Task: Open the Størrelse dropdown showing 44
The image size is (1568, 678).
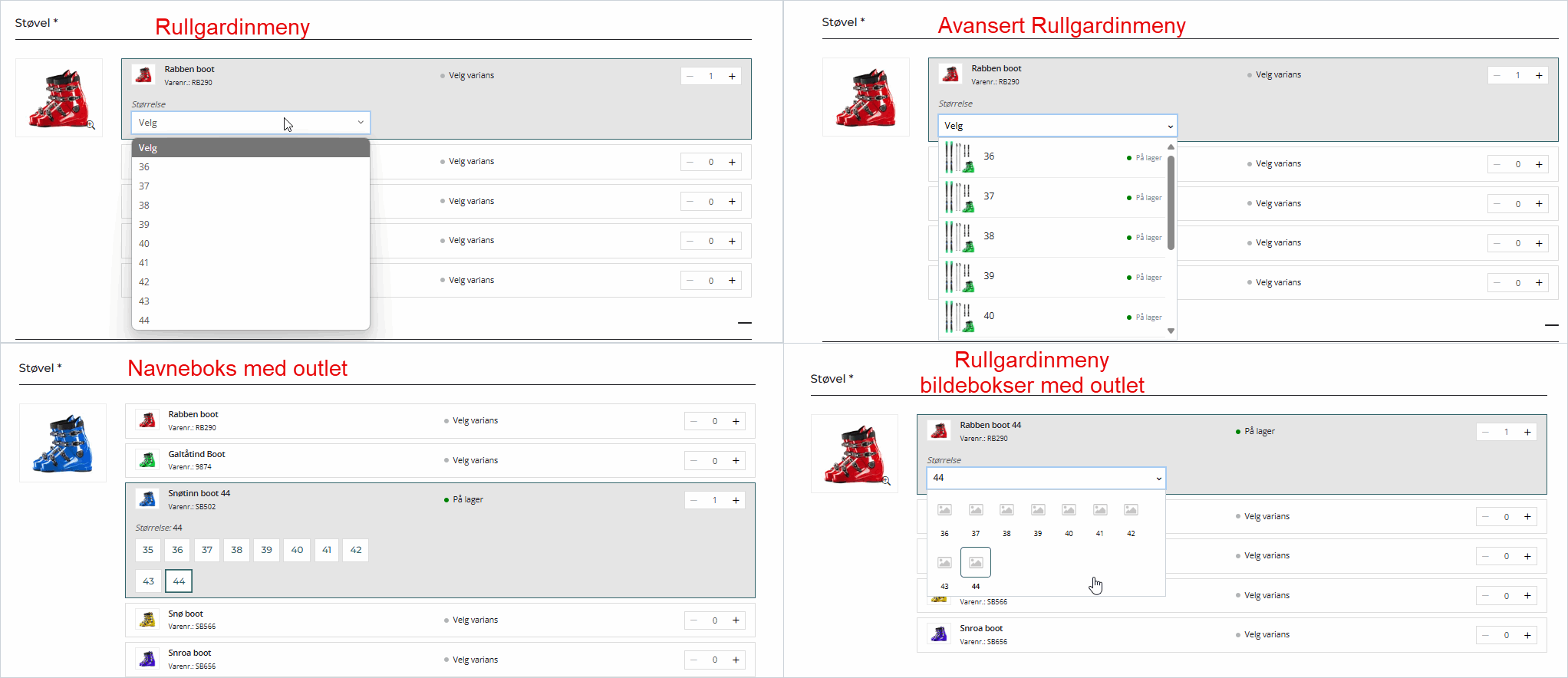Action: tap(1046, 478)
